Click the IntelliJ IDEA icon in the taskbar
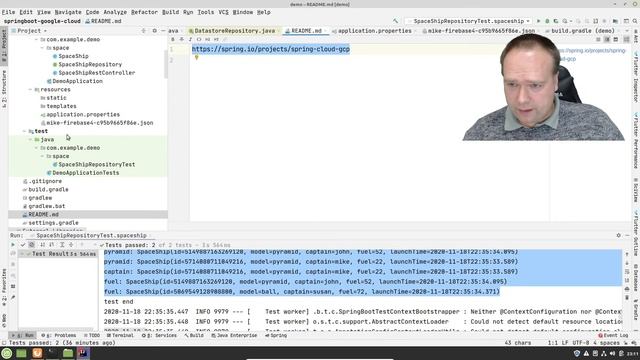 (x=83, y=353)
